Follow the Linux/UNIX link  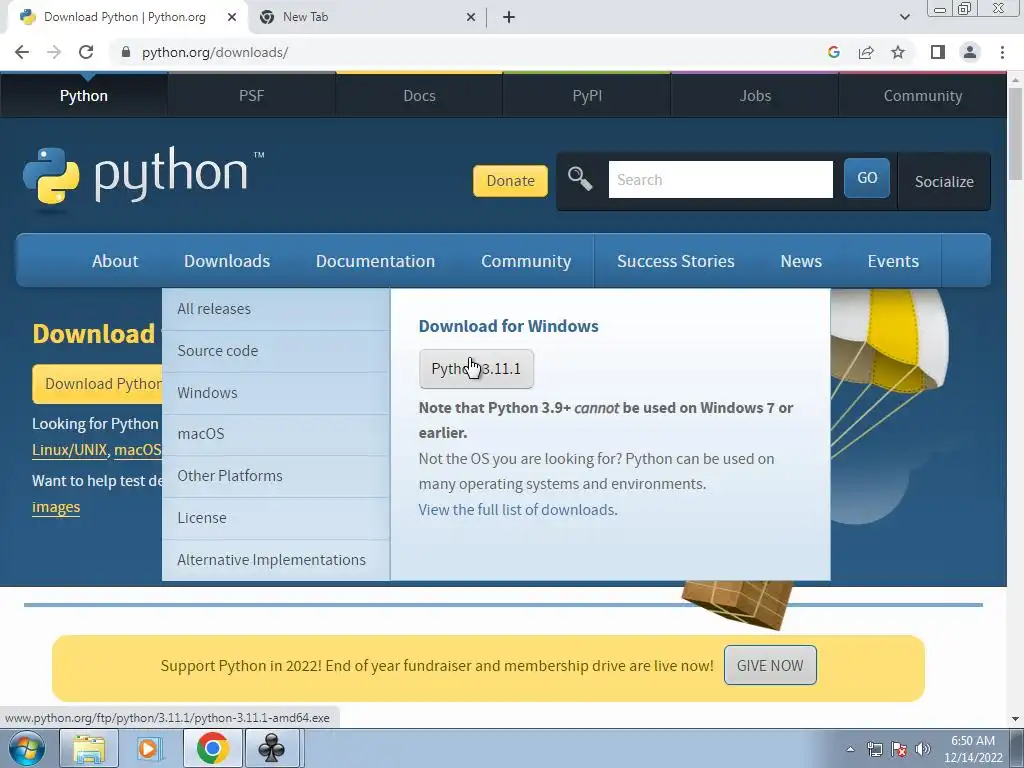69,450
